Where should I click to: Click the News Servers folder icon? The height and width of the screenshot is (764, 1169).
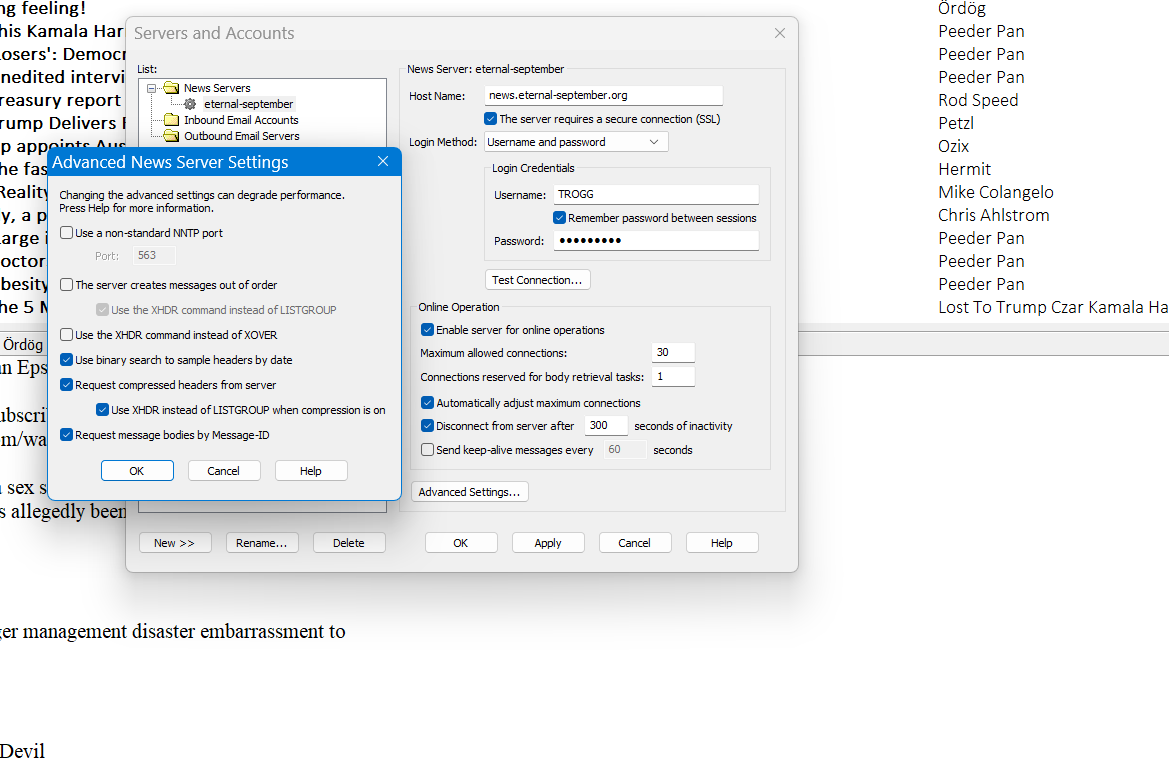tap(171, 88)
